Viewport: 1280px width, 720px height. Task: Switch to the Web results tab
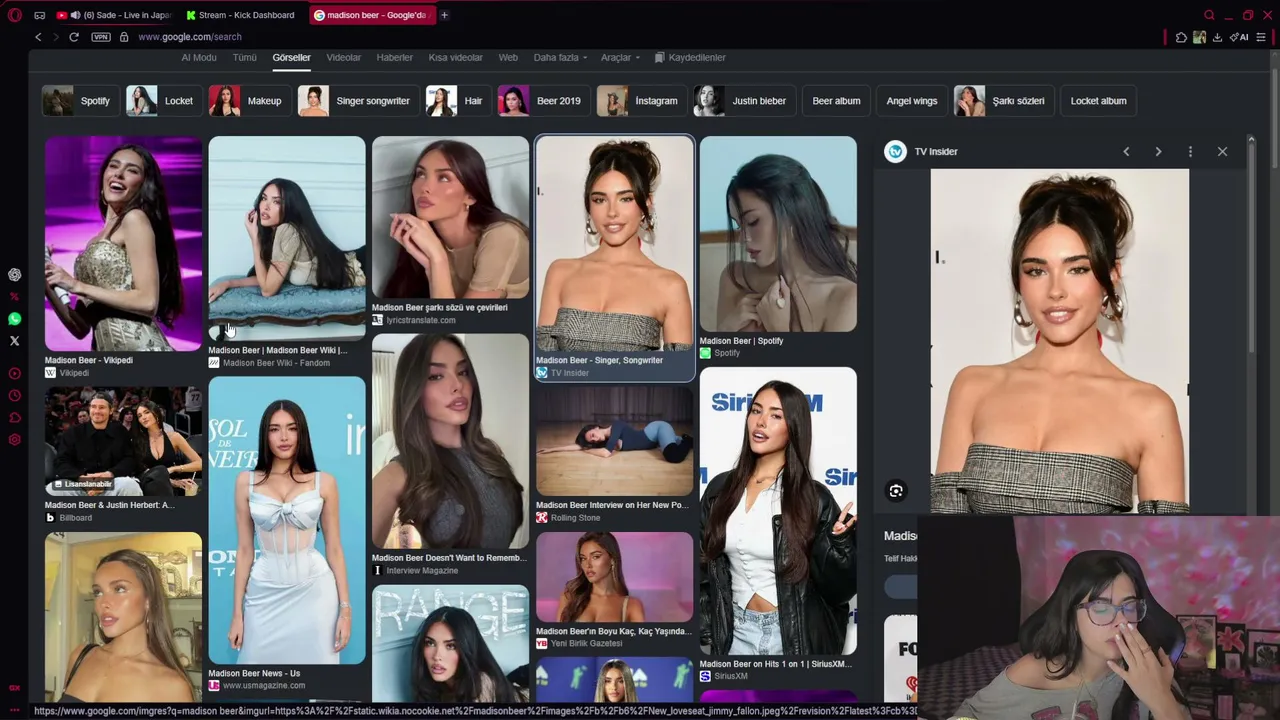pos(508,58)
